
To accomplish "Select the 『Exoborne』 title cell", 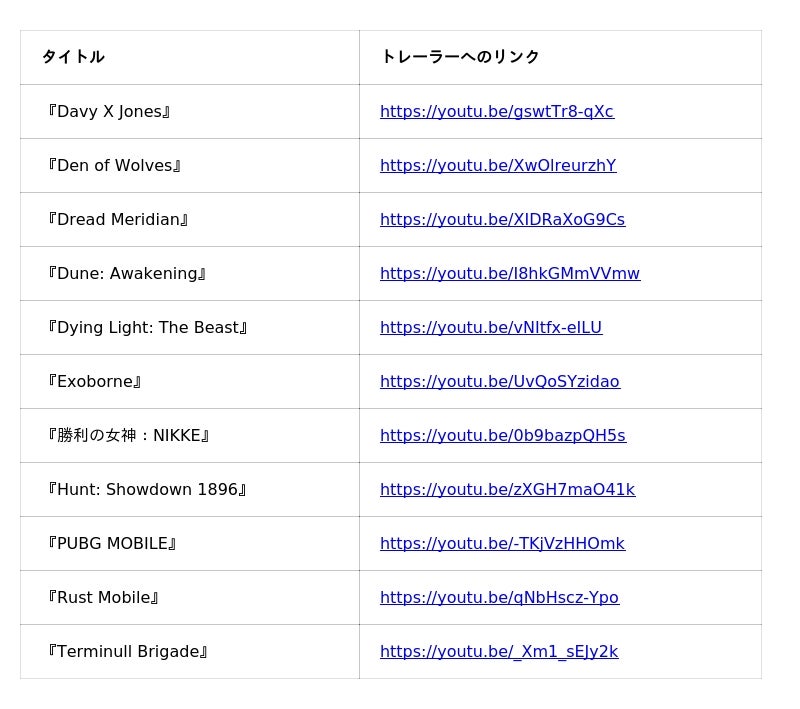I will [x=95, y=382].
